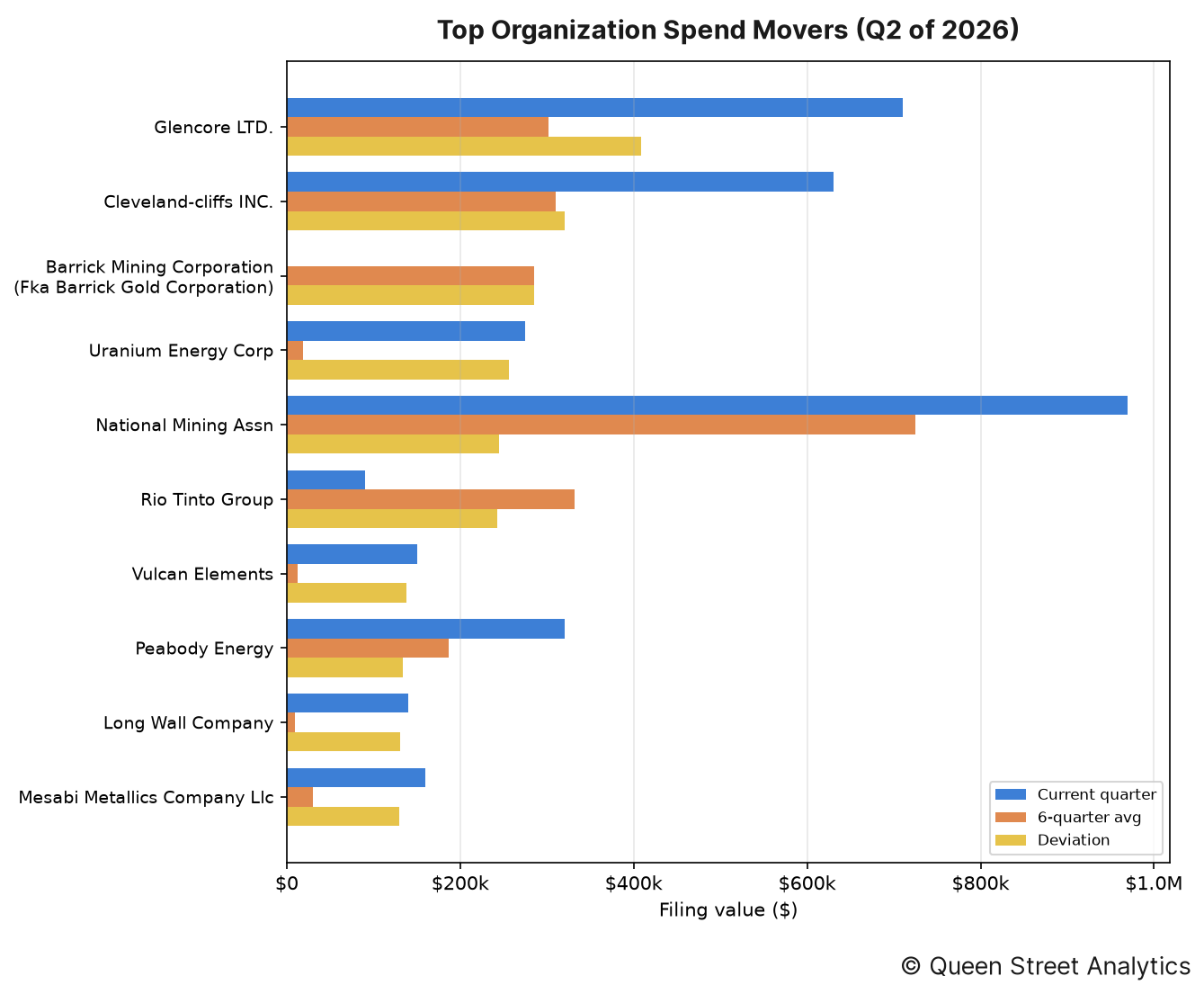
Task: Click the '$200k' x-axis tick label
Action: (x=460, y=884)
